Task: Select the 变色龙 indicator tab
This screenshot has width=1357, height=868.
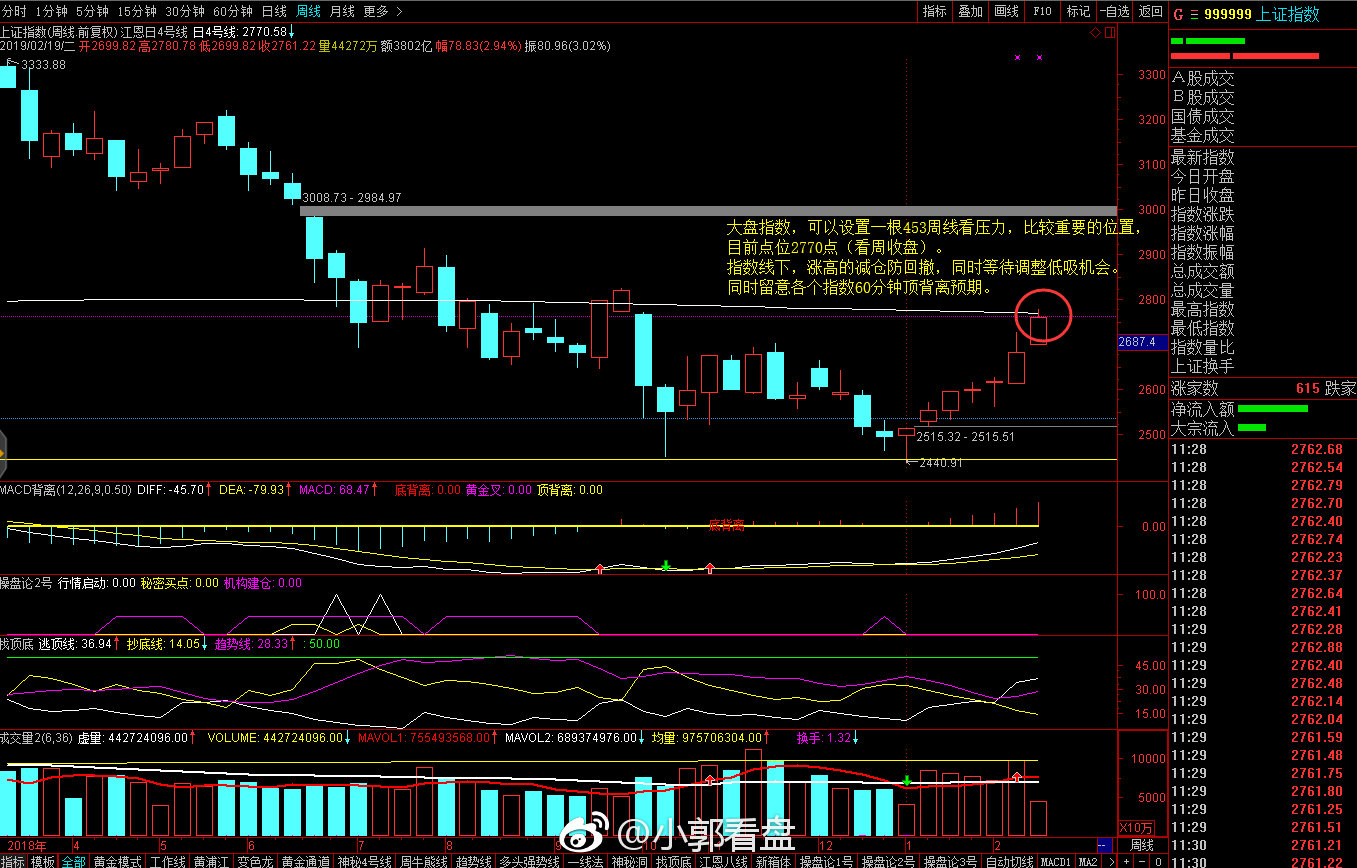Action: click(x=255, y=861)
